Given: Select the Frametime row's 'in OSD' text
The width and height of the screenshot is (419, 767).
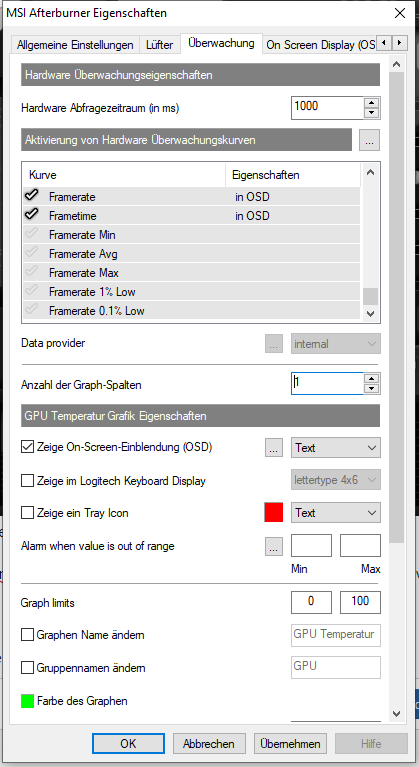Looking at the screenshot, I should pos(252,216).
